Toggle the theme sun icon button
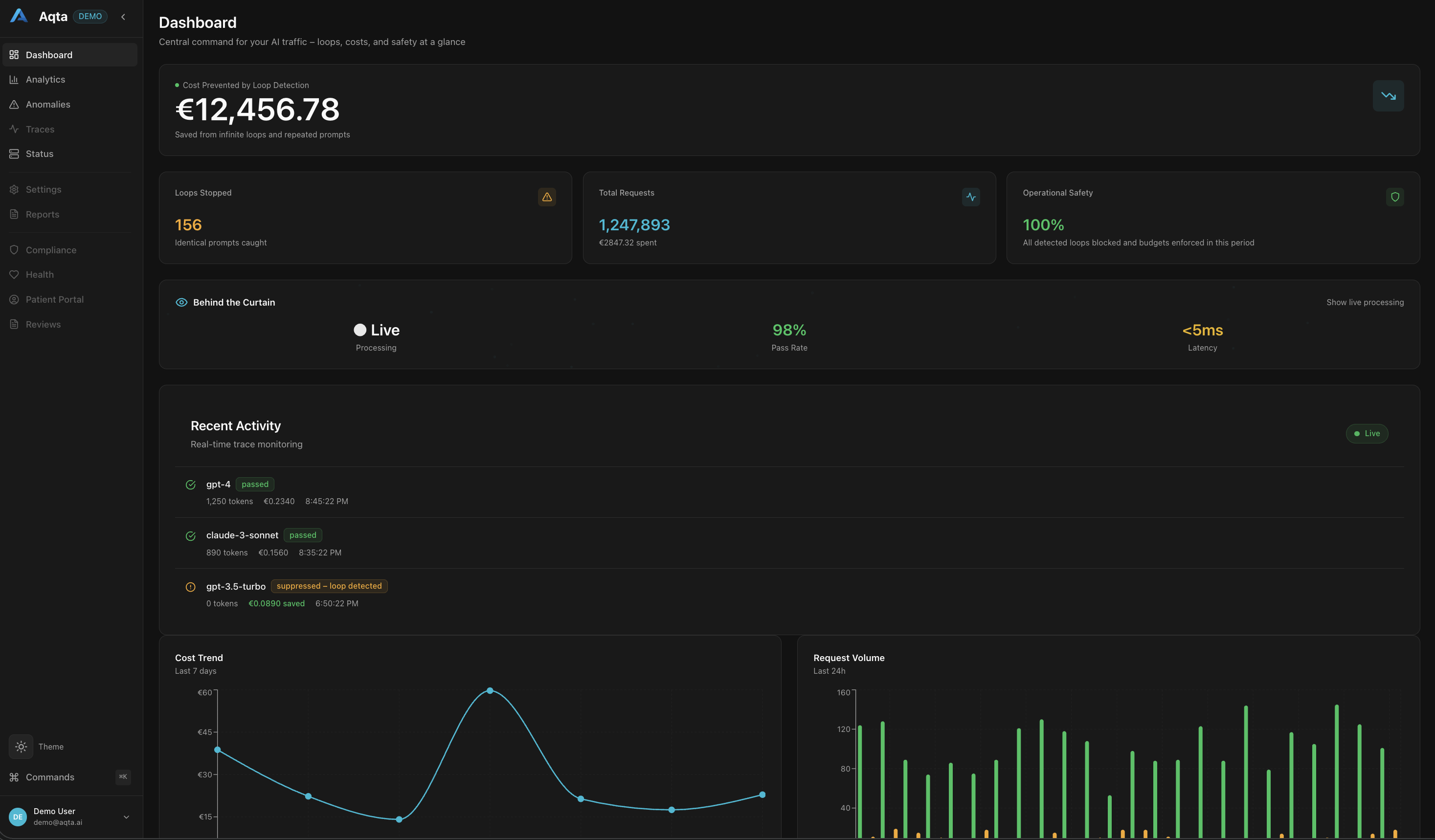The height and width of the screenshot is (840, 1435). (x=21, y=746)
